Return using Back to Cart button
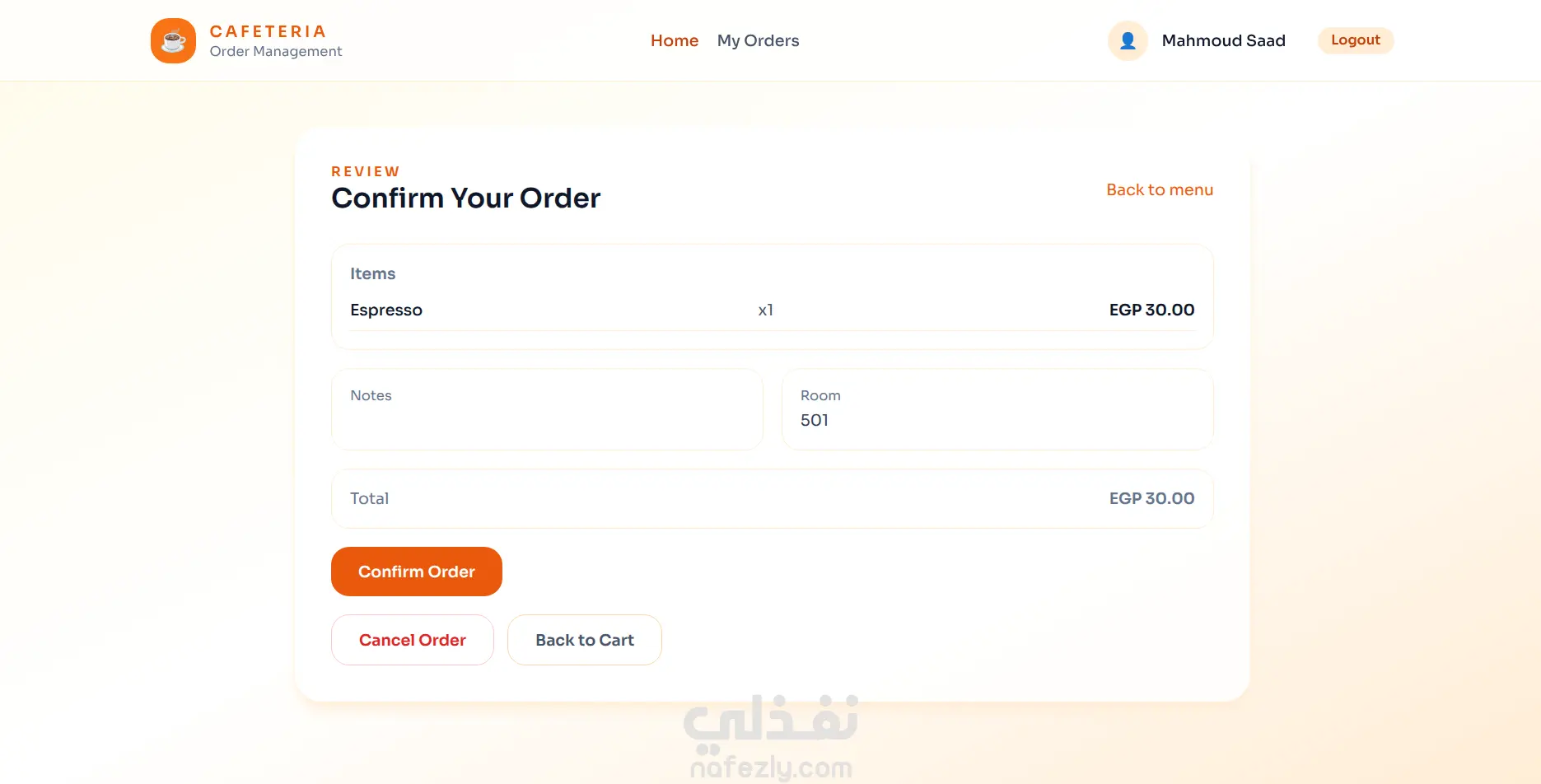The image size is (1541, 784). pos(584,640)
